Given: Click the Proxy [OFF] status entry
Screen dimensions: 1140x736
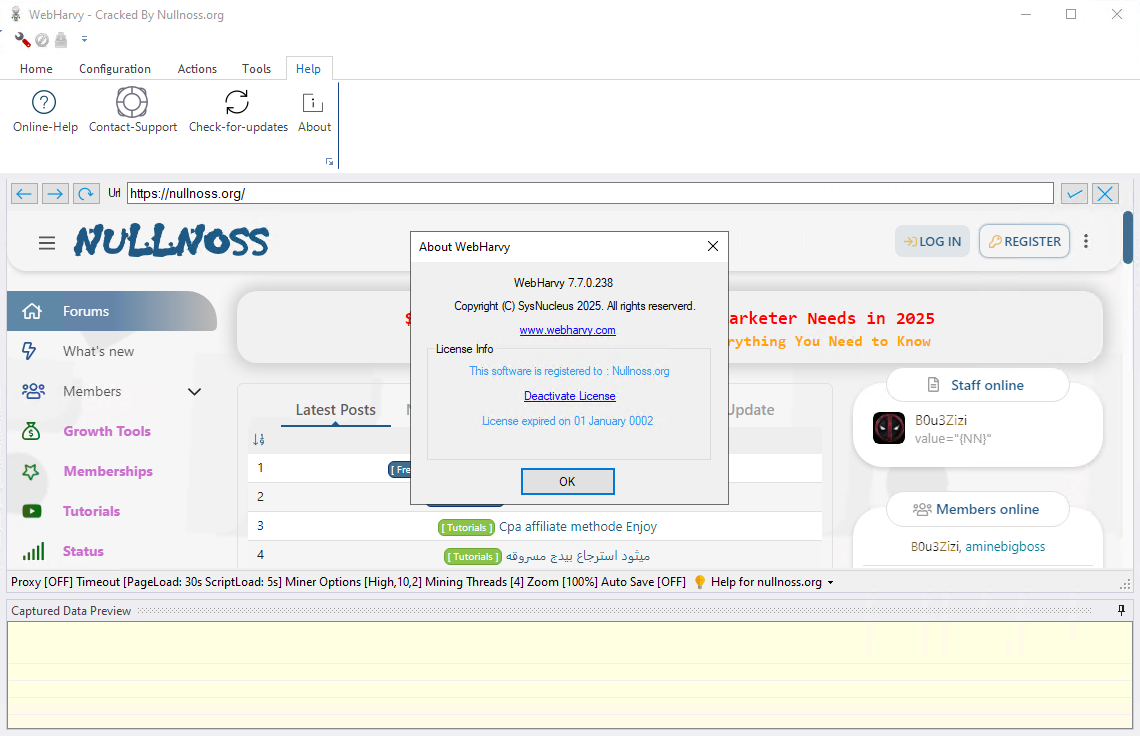Looking at the screenshot, I should coord(42,582).
